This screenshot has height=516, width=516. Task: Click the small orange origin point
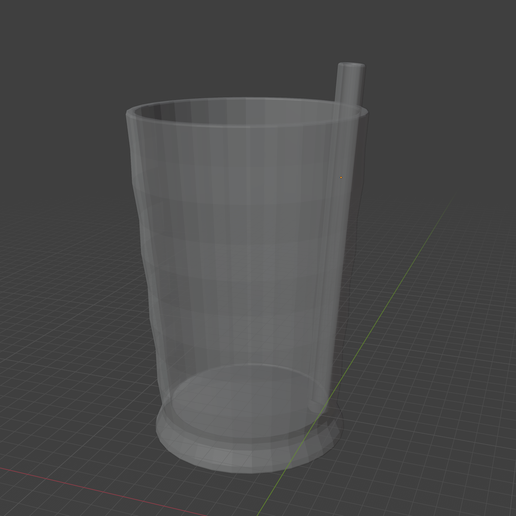pyautogui.click(x=341, y=178)
